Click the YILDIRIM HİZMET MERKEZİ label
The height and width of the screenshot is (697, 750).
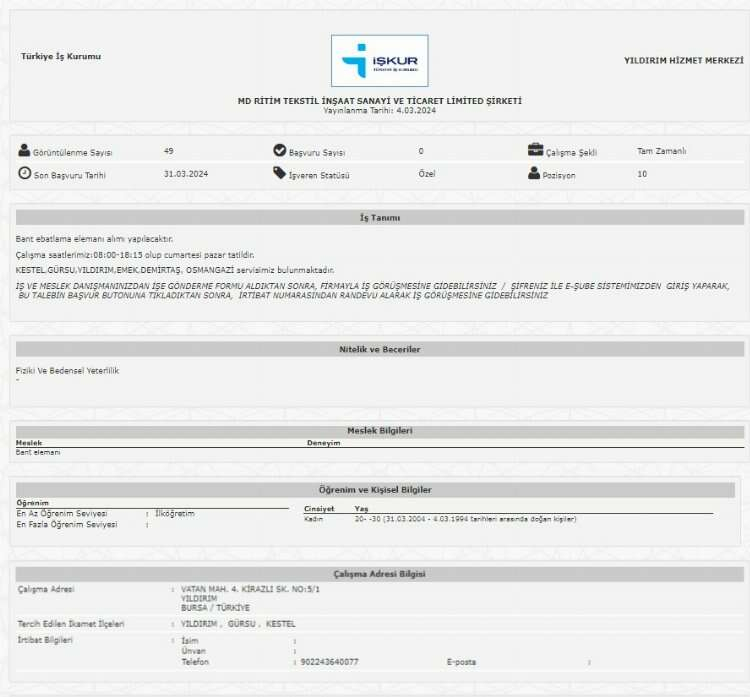(683, 61)
